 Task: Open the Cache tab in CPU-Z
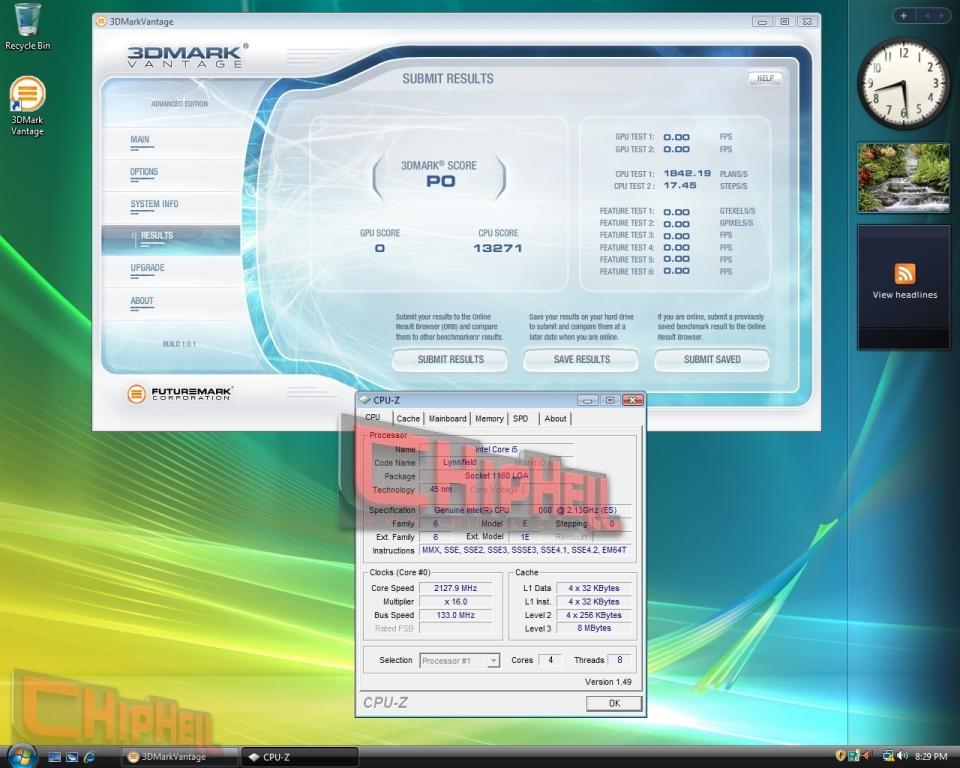[408, 418]
